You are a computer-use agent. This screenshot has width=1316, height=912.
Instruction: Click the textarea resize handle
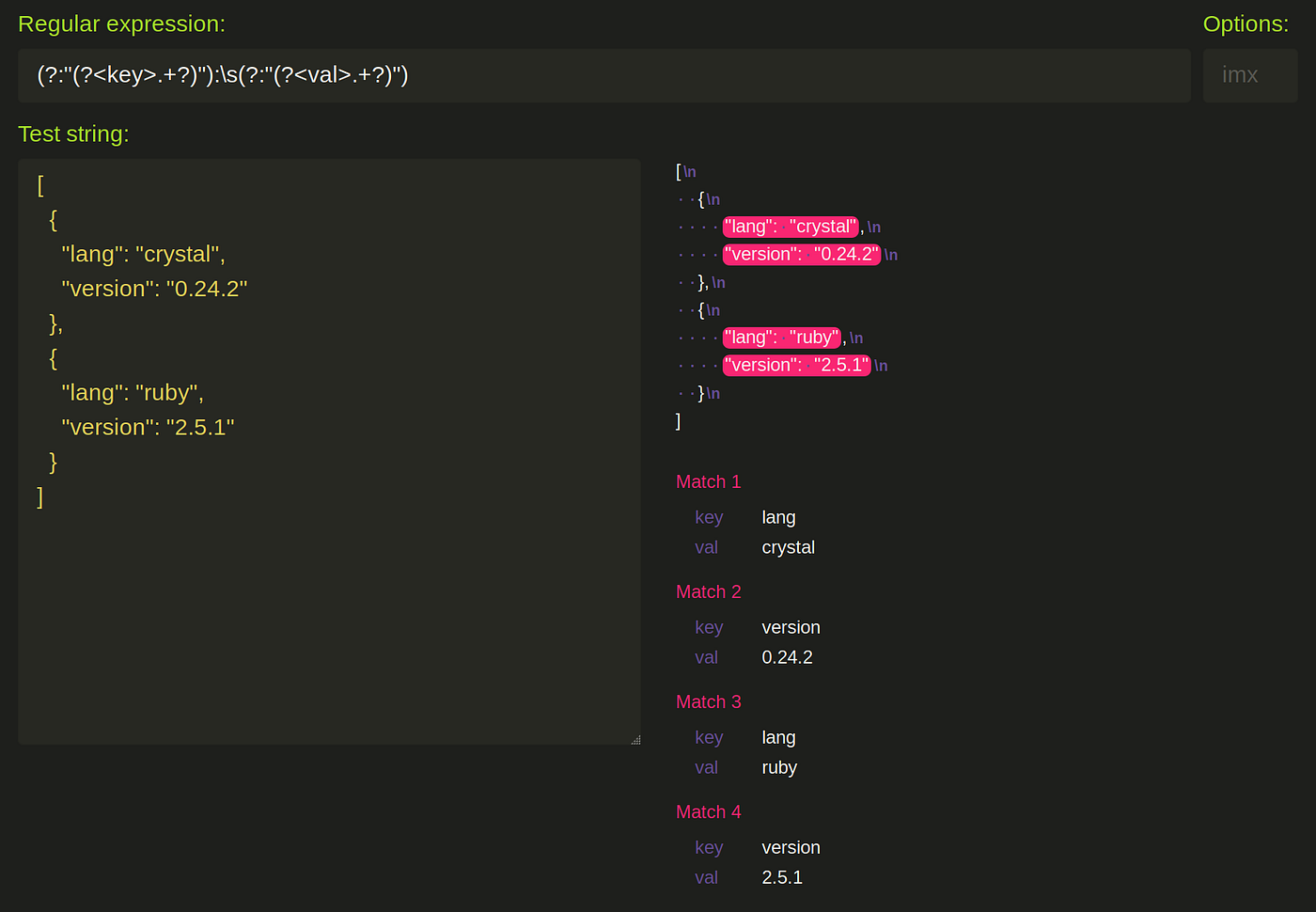point(636,739)
